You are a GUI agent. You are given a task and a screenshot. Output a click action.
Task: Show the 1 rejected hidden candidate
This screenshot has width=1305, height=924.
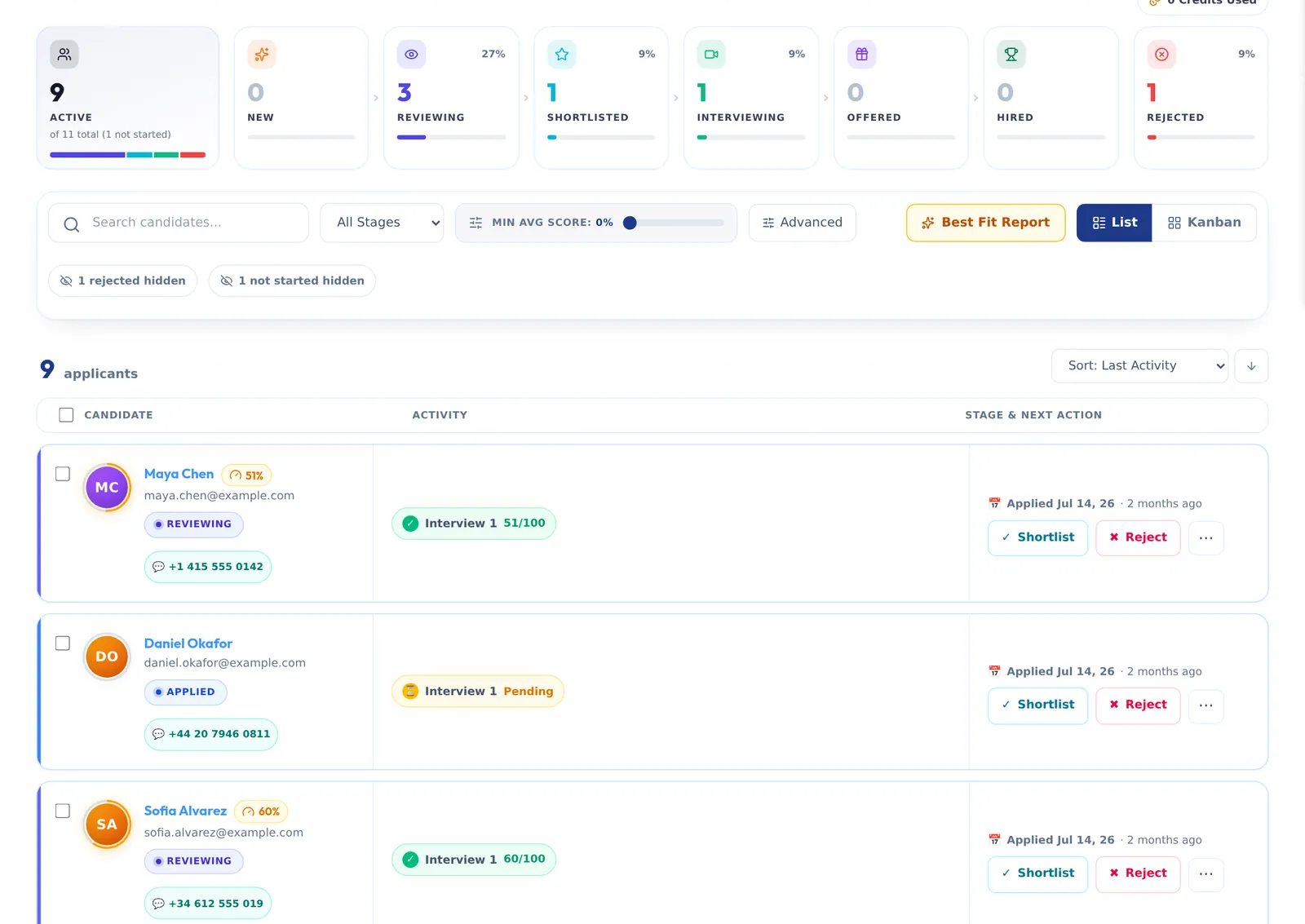click(x=123, y=281)
